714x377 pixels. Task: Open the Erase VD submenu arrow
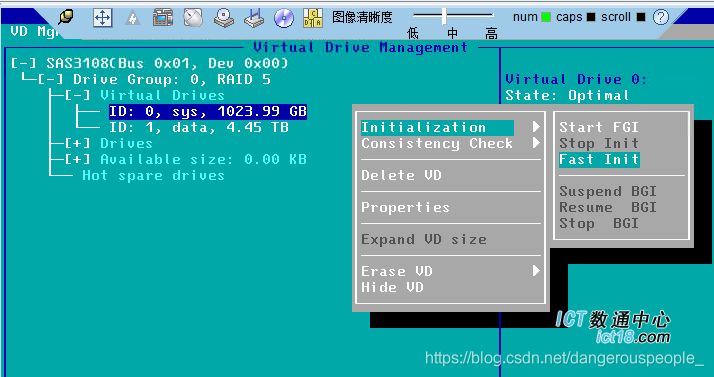(x=536, y=271)
